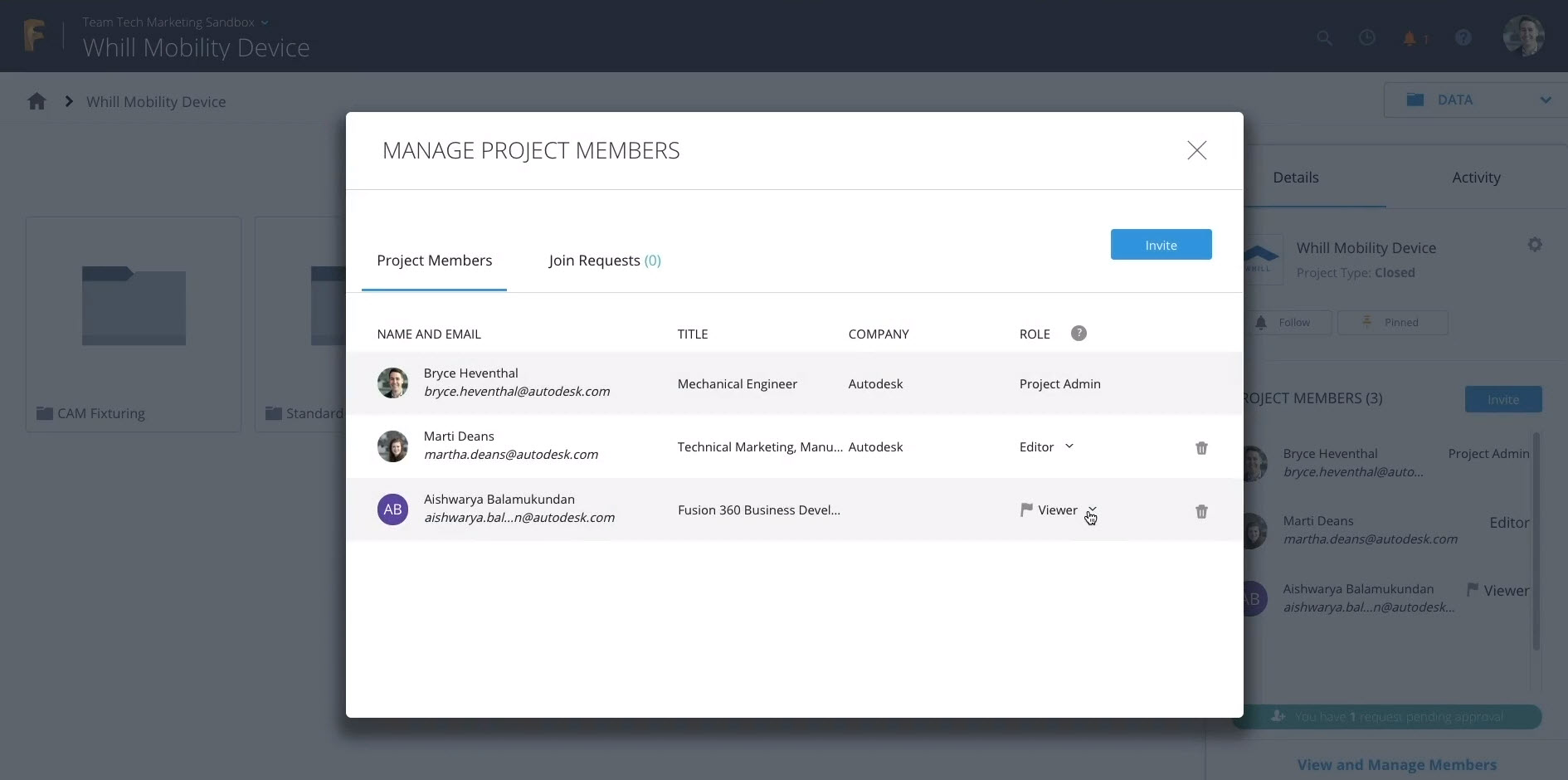Click the Invite button in the dialog
Viewport: 1568px width, 780px height.
[1161, 245]
